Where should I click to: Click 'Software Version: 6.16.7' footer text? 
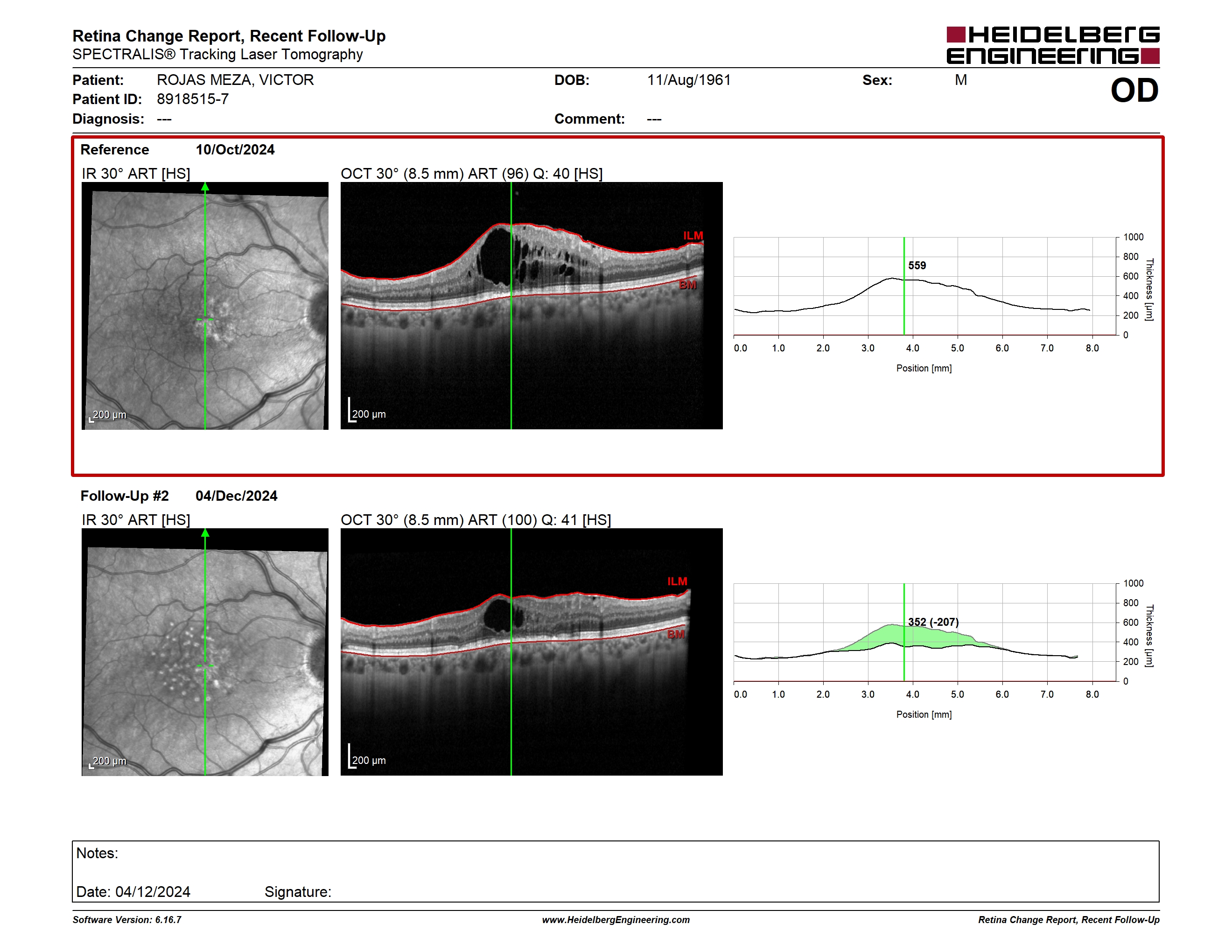coord(127,920)
